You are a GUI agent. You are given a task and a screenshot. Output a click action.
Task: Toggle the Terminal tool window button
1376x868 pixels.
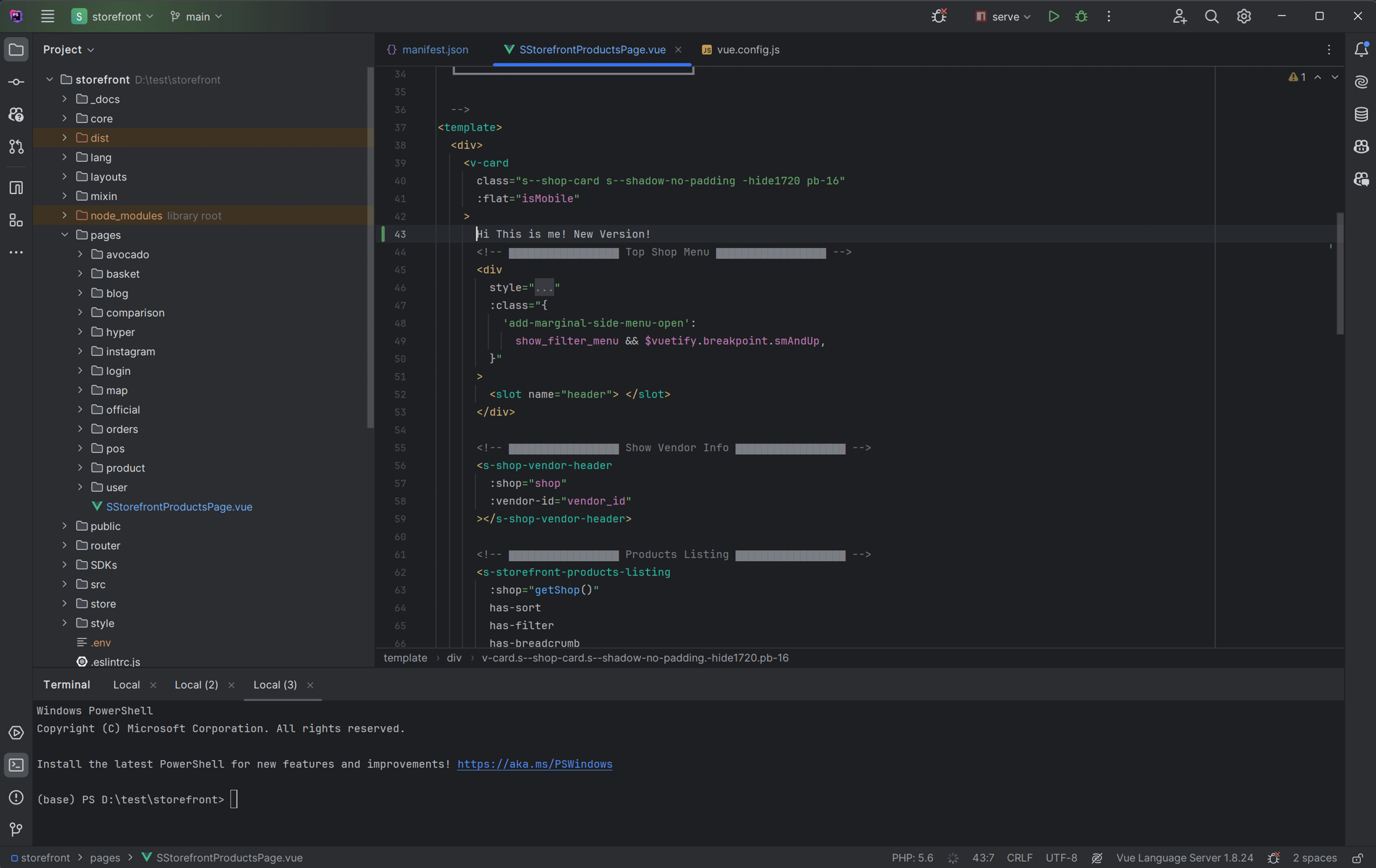[x=16, y=765]
